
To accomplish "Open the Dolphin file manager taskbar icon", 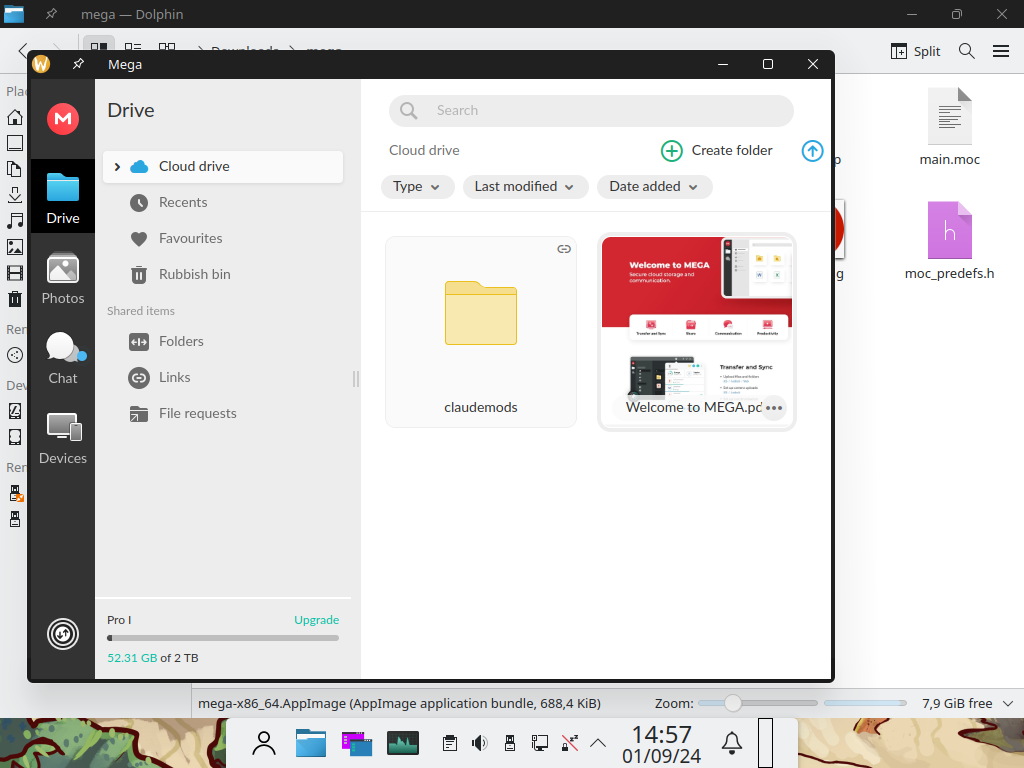I will click(x=311, y=743).
